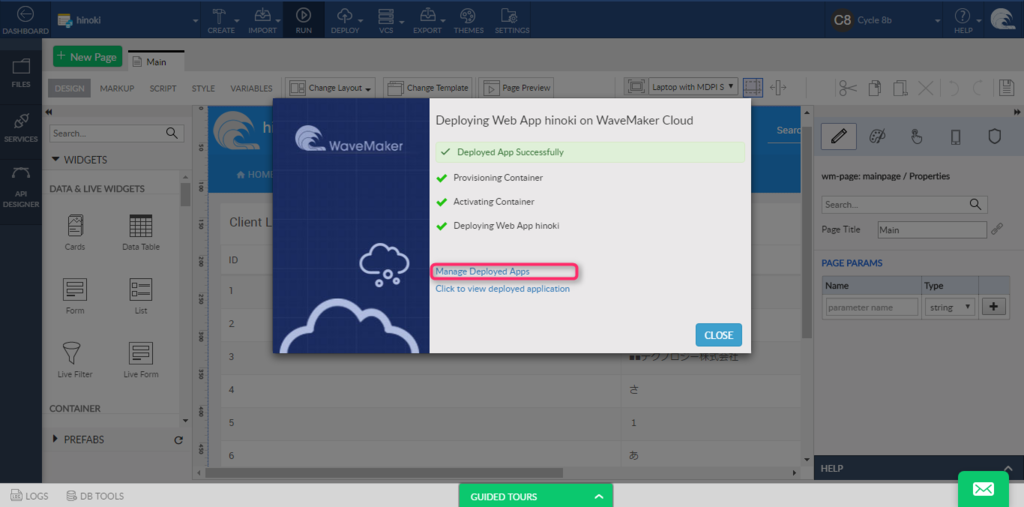Refresh the Prefabs list
Screen dimensions: 1024x507
(178, 440)
